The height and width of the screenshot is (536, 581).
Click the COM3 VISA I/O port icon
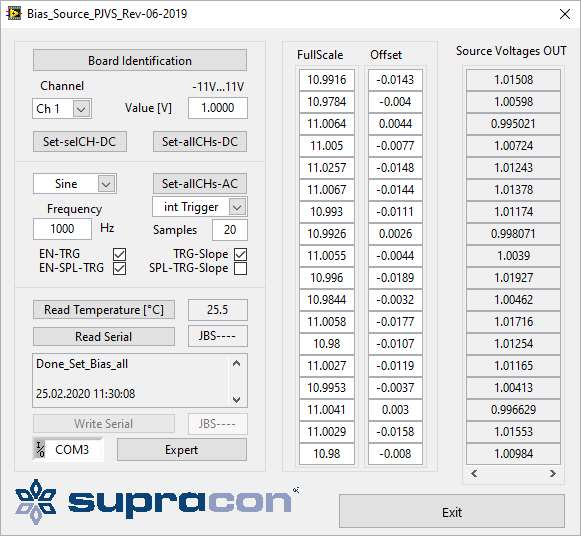[40, 449]
